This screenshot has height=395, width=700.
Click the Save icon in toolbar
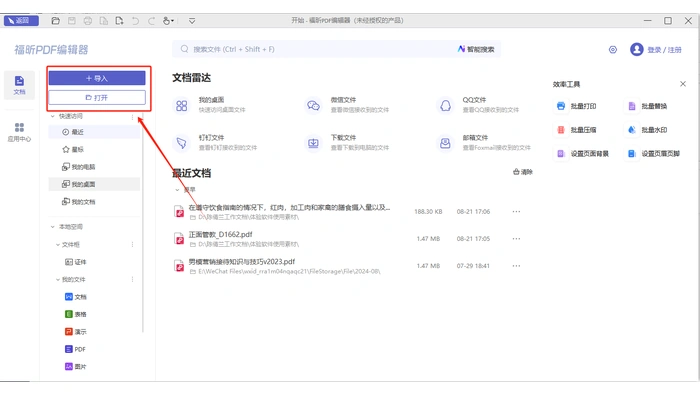71,21
